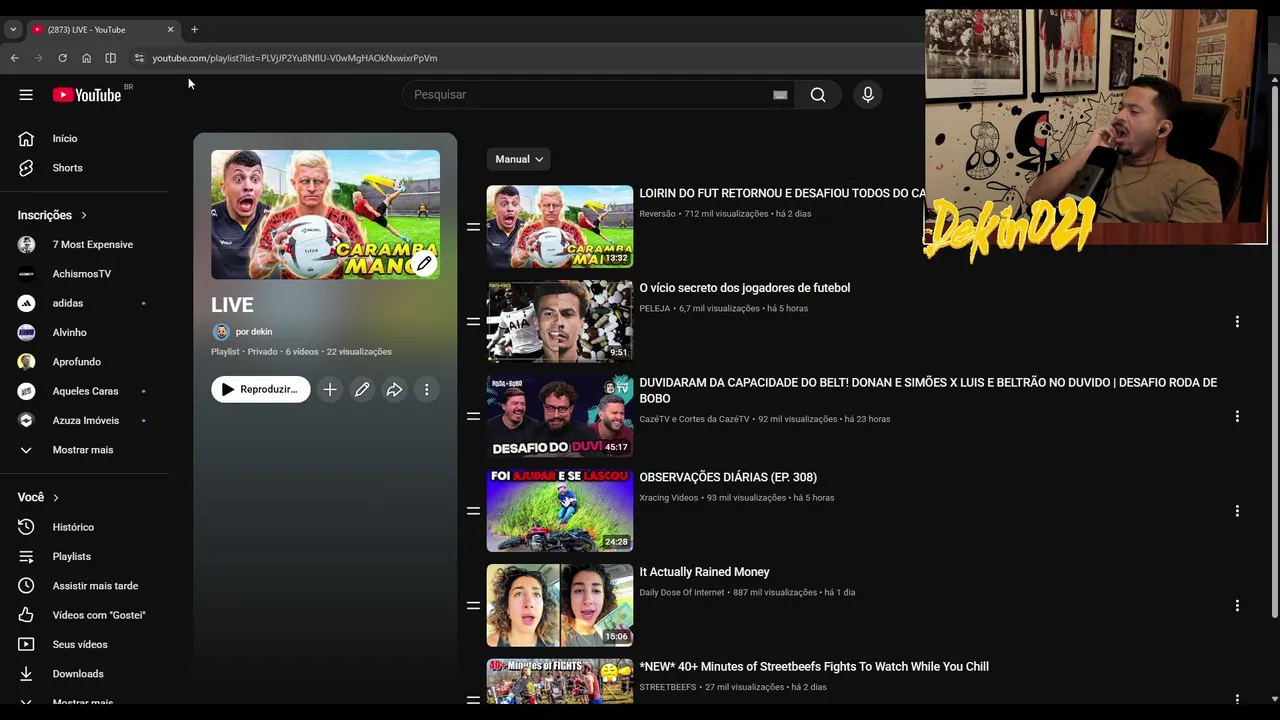
Task: Click the drag handle of It Actually Rained Money
Action: tap(473, 606)
